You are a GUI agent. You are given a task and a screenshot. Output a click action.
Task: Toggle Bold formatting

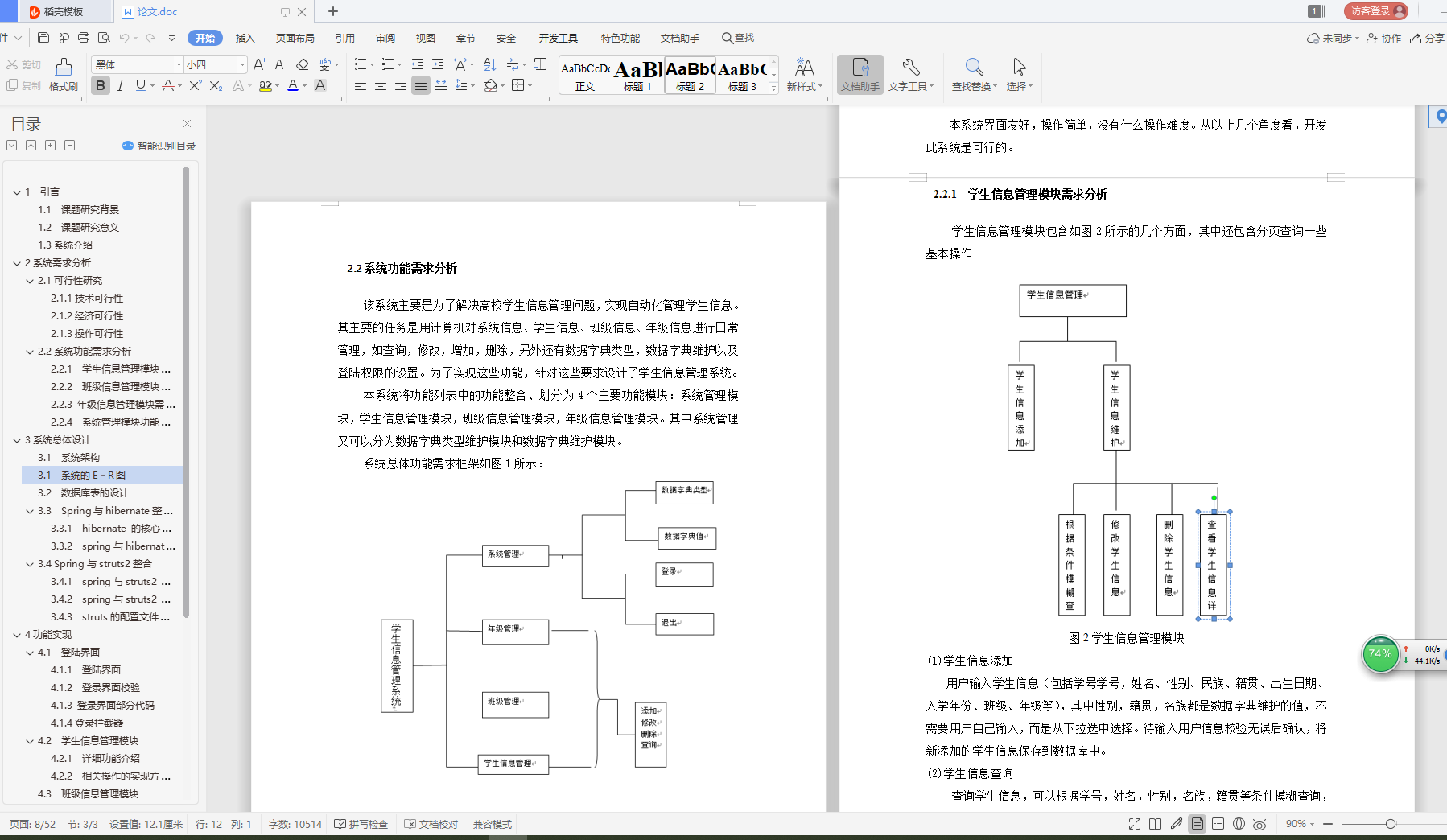click(x=101, y=85)
